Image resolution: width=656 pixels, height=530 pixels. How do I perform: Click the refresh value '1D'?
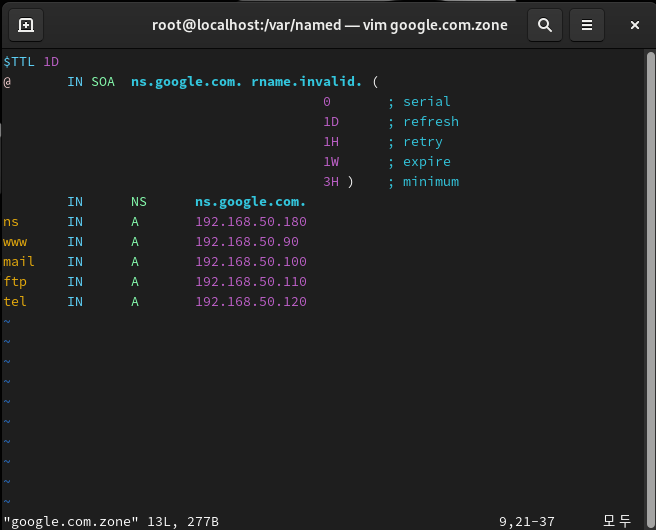[331, 122]
